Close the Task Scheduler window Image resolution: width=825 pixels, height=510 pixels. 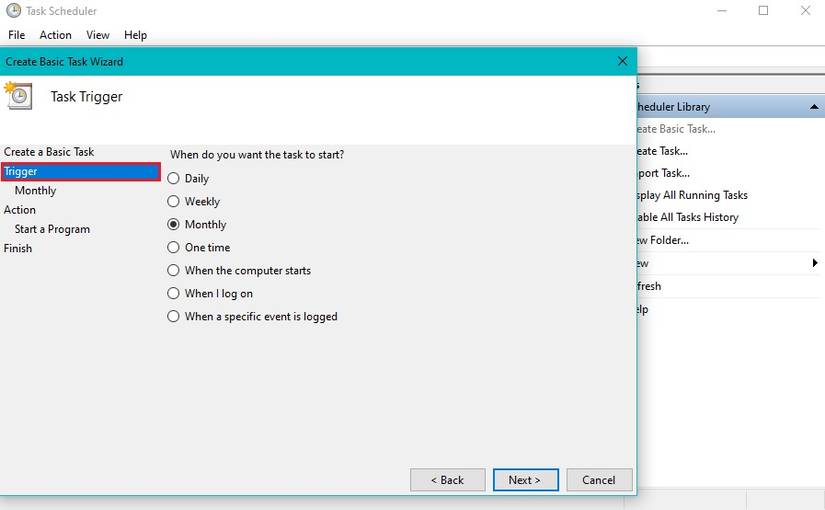pyautogui.click(x=806, y=11)
